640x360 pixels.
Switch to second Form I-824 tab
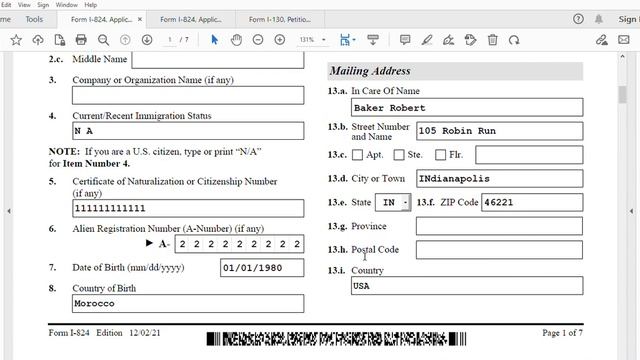pyautogui.click(x=191, y=19)
